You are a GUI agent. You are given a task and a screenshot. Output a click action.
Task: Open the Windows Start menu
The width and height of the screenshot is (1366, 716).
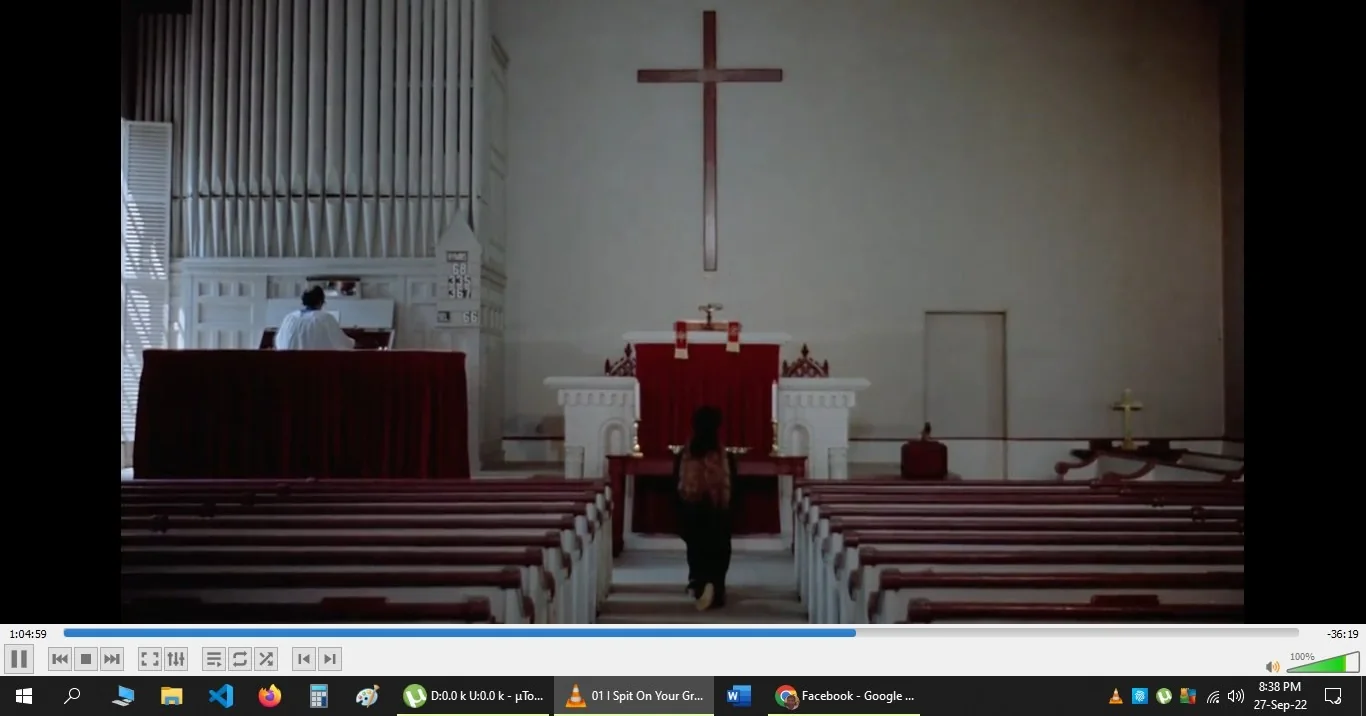pyautogui.click(x=23, y=696)
